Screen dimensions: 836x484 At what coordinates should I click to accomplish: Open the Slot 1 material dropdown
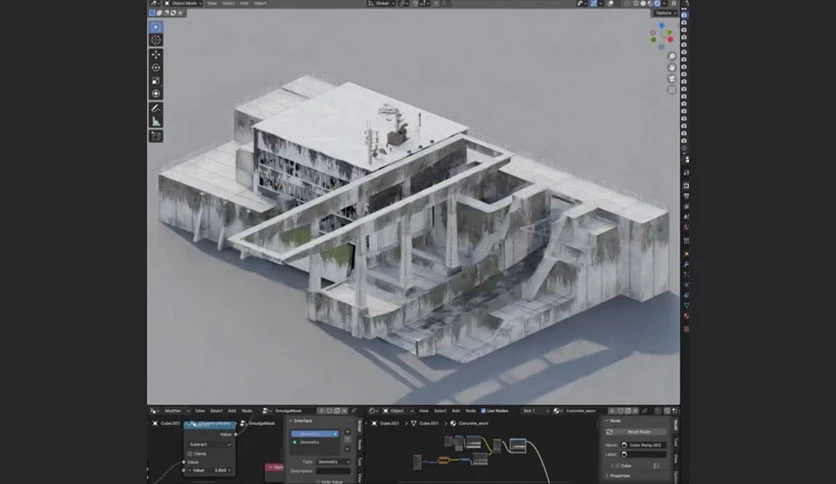pyautogui.click(x=535, y=411)
